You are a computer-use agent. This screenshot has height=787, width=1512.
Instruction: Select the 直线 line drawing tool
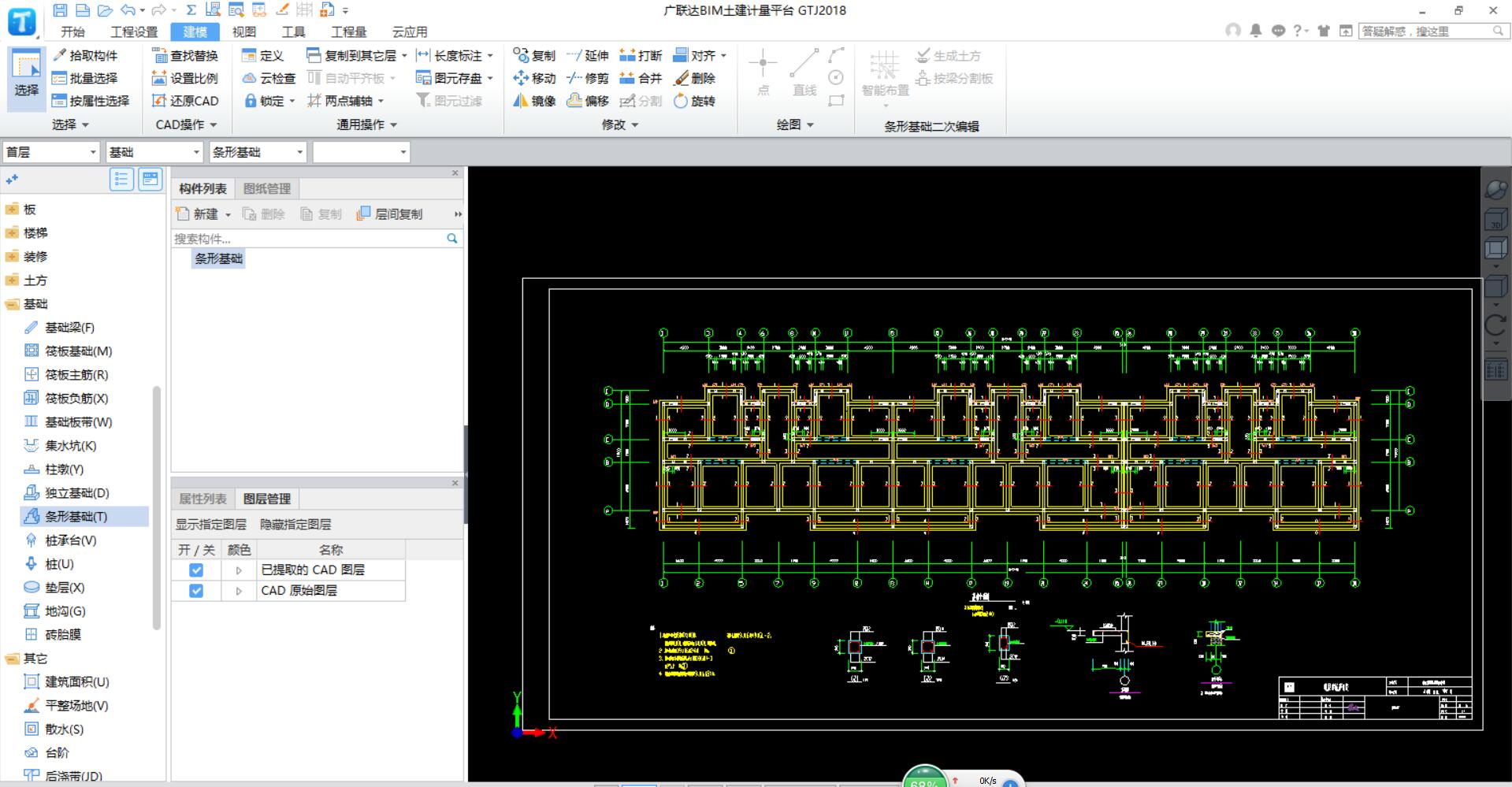[x=804, y=72]
